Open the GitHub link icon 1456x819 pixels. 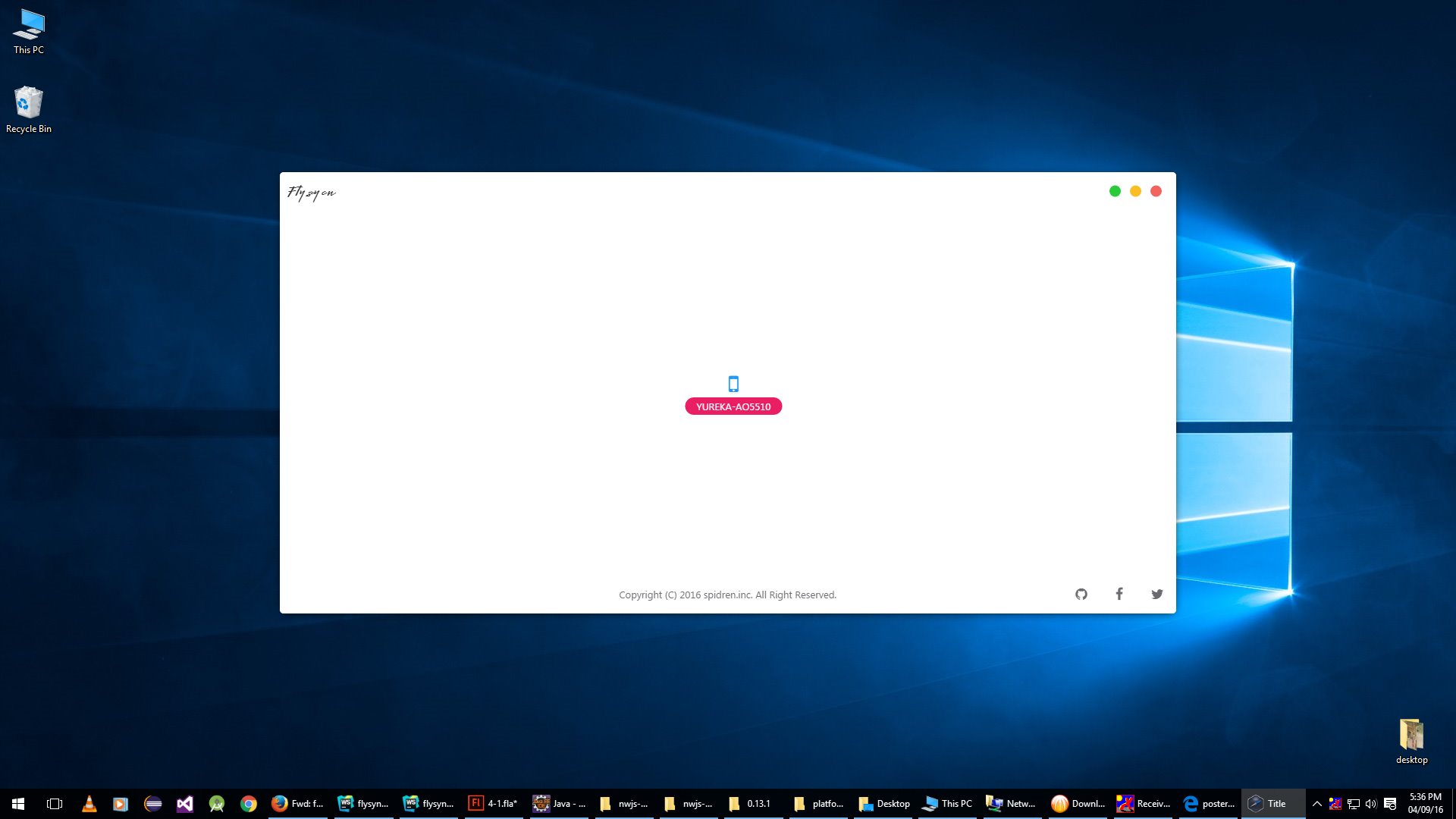pos(1081,594)
